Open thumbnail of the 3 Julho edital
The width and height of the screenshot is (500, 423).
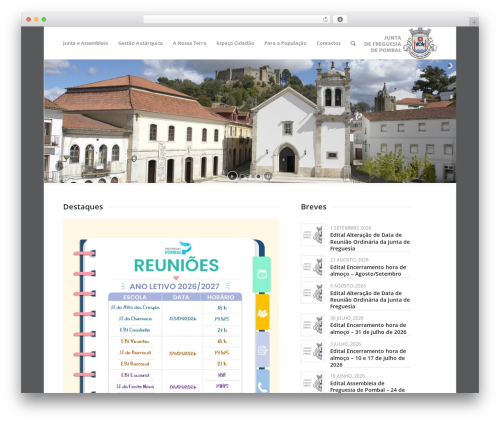313,351
